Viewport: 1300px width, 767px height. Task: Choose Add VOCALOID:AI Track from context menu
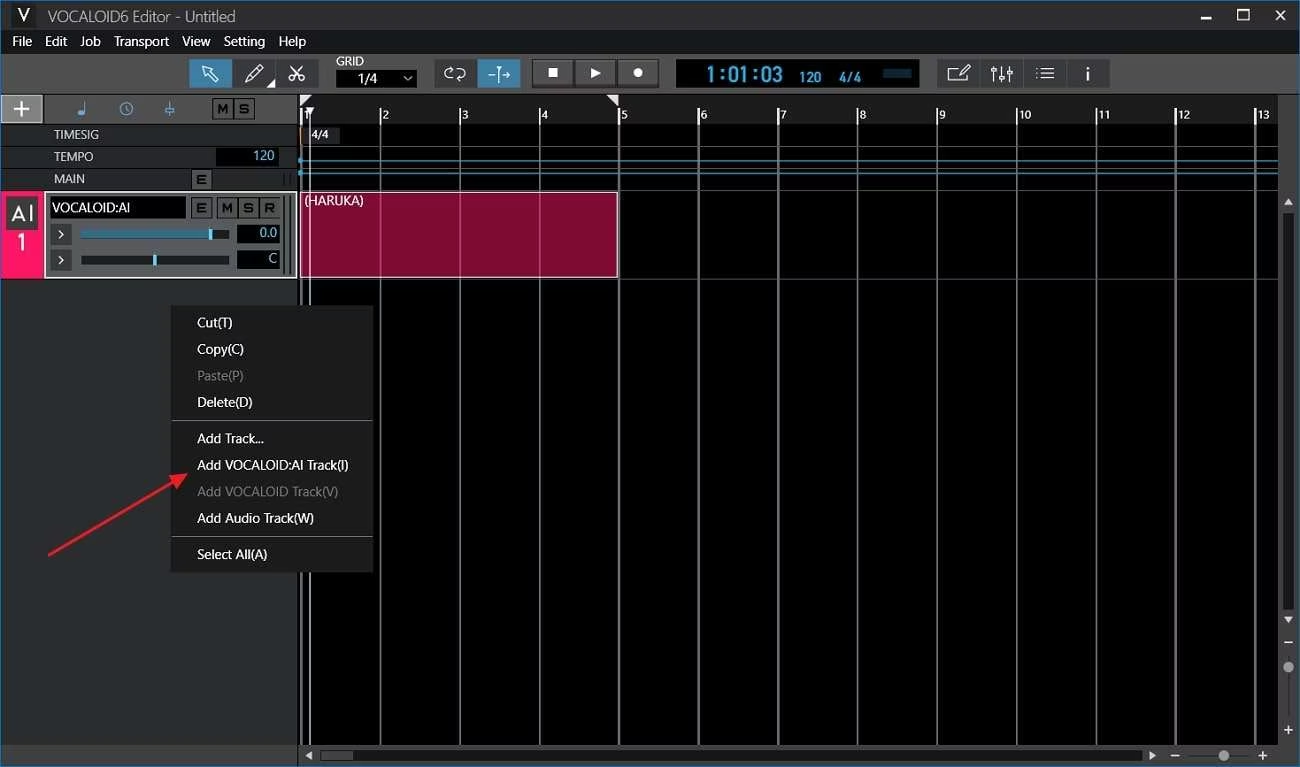272,464
